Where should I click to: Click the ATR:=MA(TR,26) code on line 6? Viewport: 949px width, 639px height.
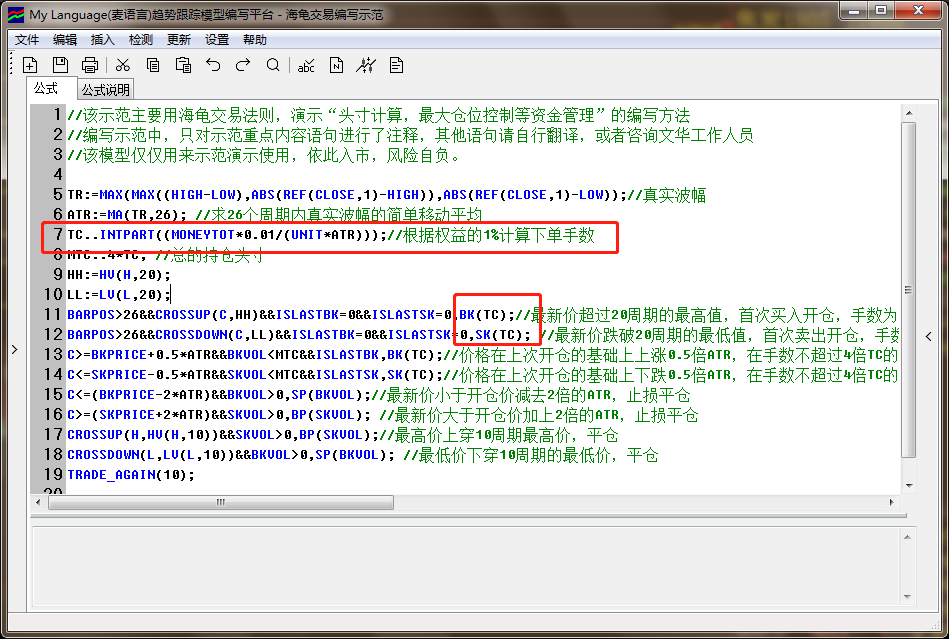pos(128,215)
